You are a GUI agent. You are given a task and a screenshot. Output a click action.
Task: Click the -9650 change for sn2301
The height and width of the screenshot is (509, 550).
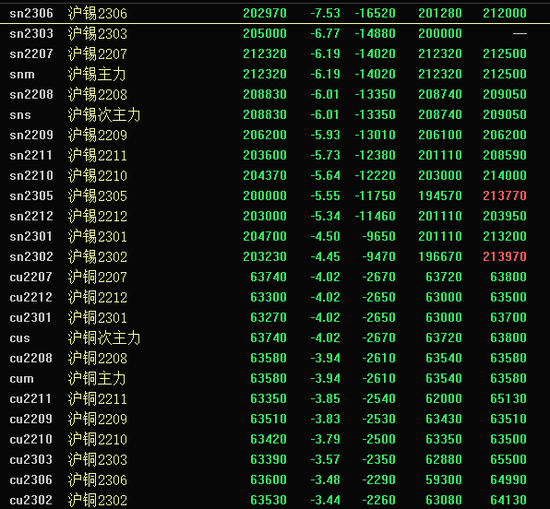379,236
